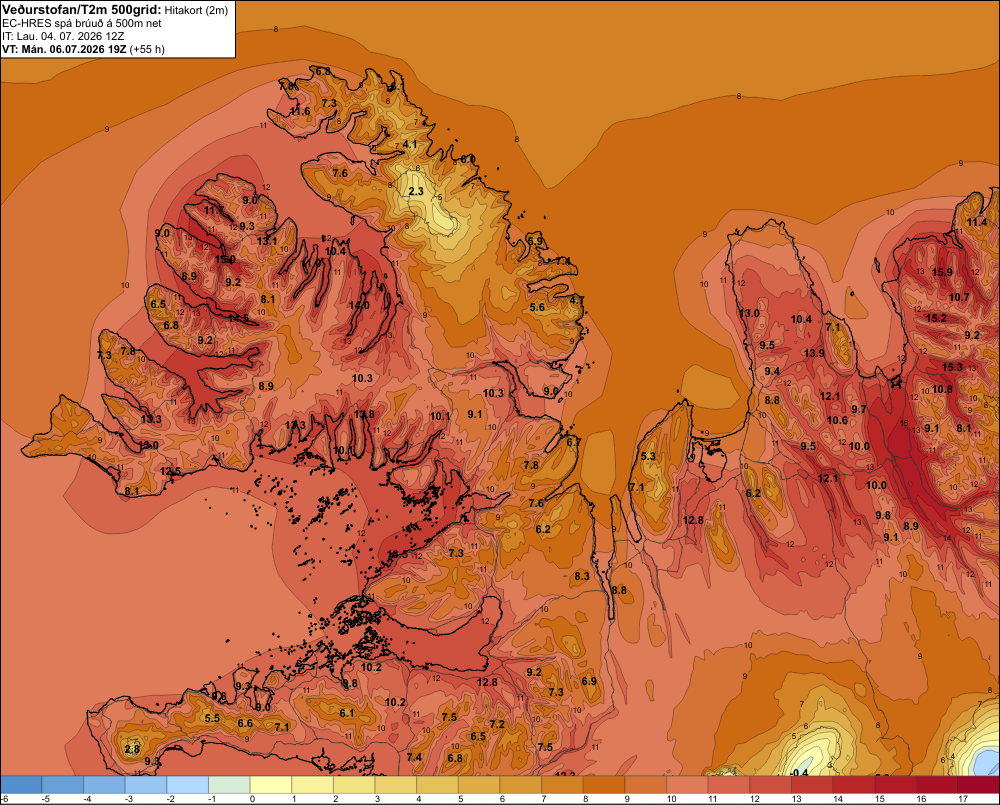Viewport: 1000px width, 805px height.
Task: Select the light blue swatch between -2 and -1
Action: [x=188, y=785]
